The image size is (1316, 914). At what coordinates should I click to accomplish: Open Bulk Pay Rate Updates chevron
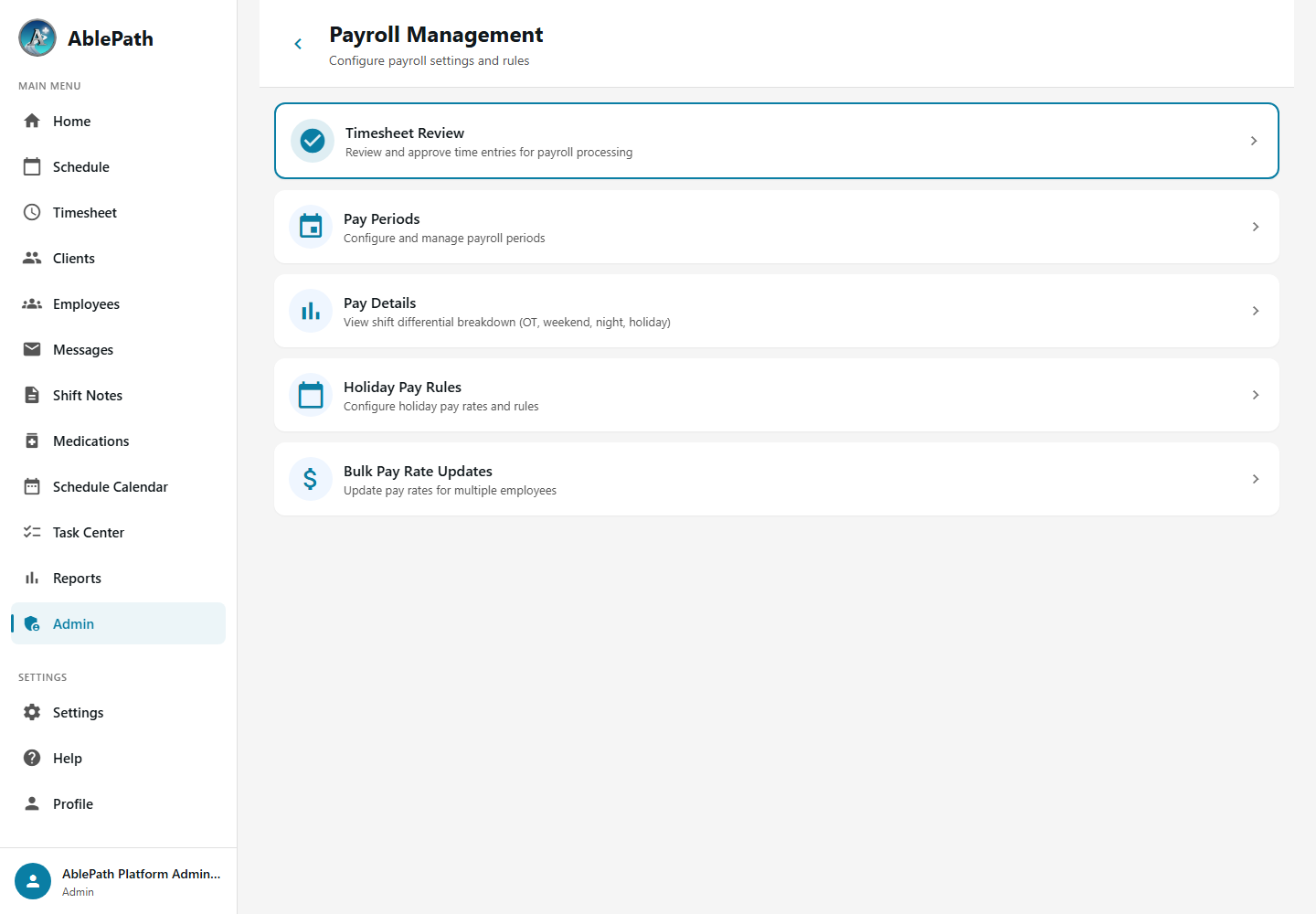[x=1256, y=479]
